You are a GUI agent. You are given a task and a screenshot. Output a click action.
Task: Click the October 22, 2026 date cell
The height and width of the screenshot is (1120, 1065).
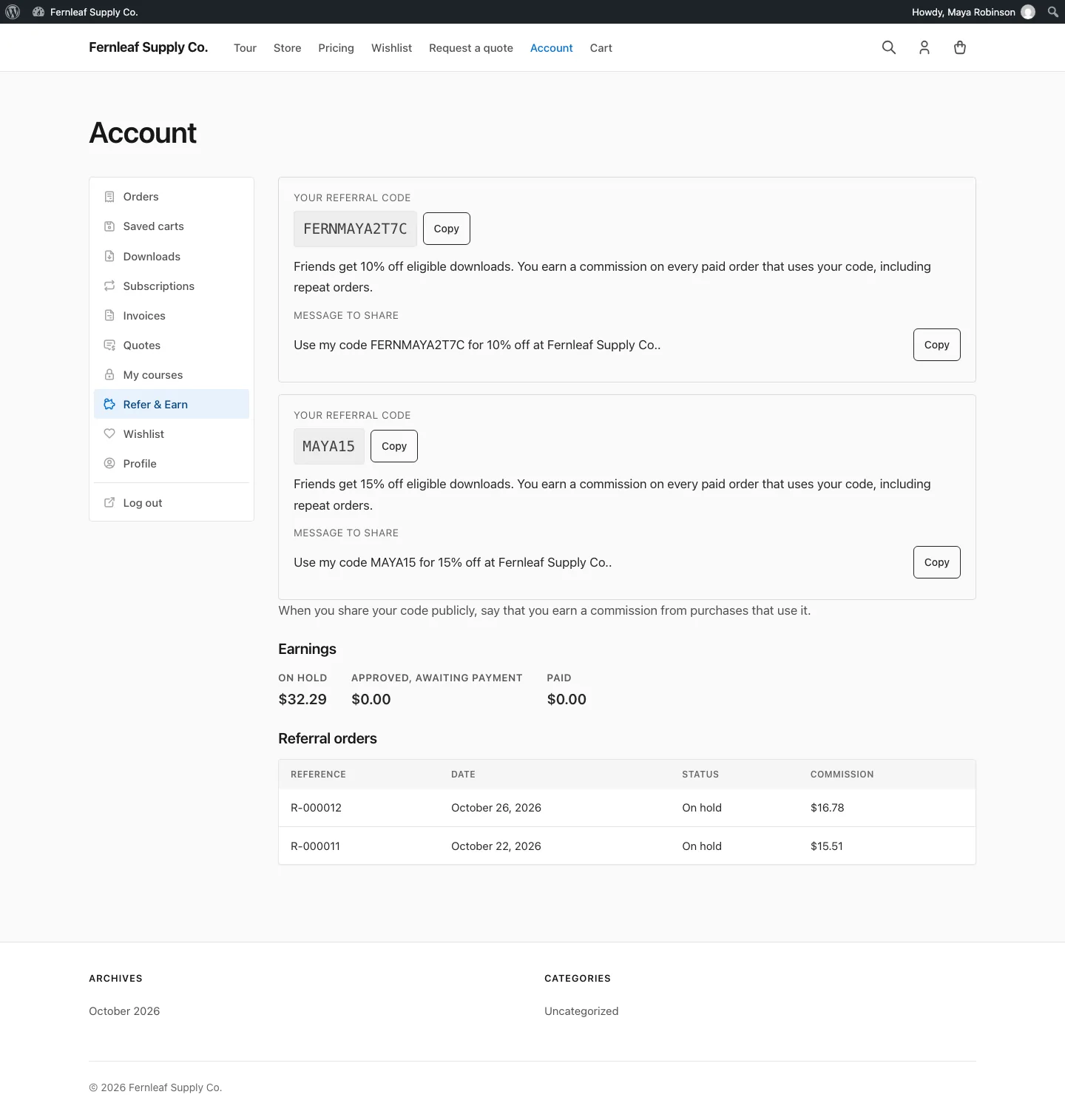[x=496, y=846]
